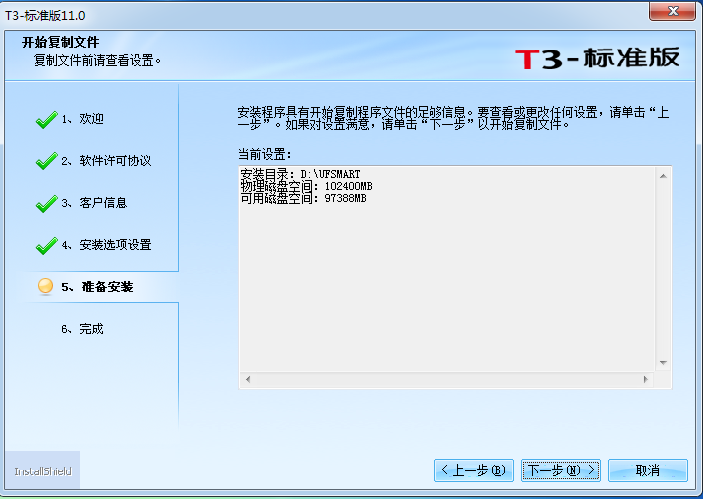
Task: Go back with the 上一步(B) button
Action: [x=473, y=470]
